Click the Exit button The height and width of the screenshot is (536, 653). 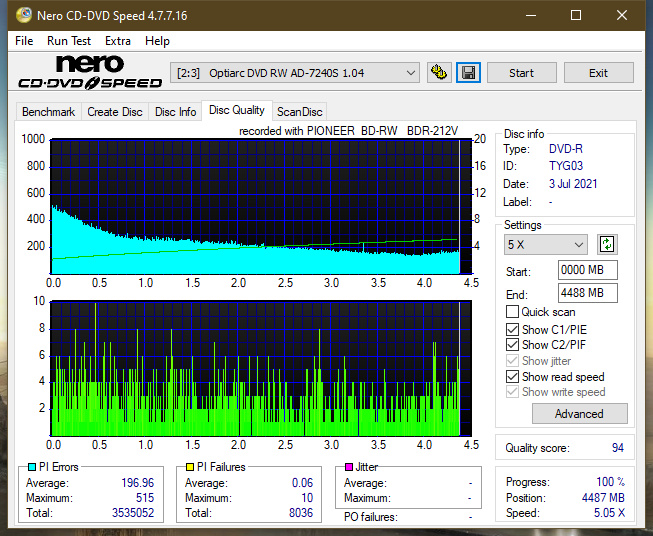click(x=598, y=73)
